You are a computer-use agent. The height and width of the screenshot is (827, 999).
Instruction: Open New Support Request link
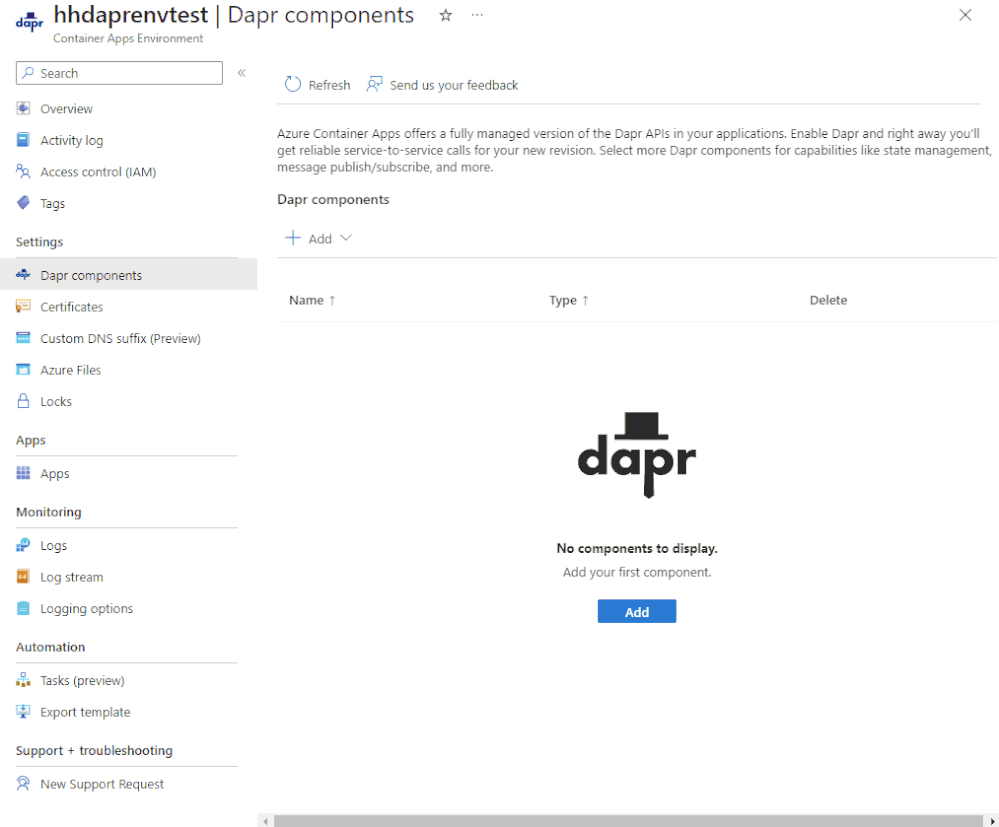pos(102,784)
